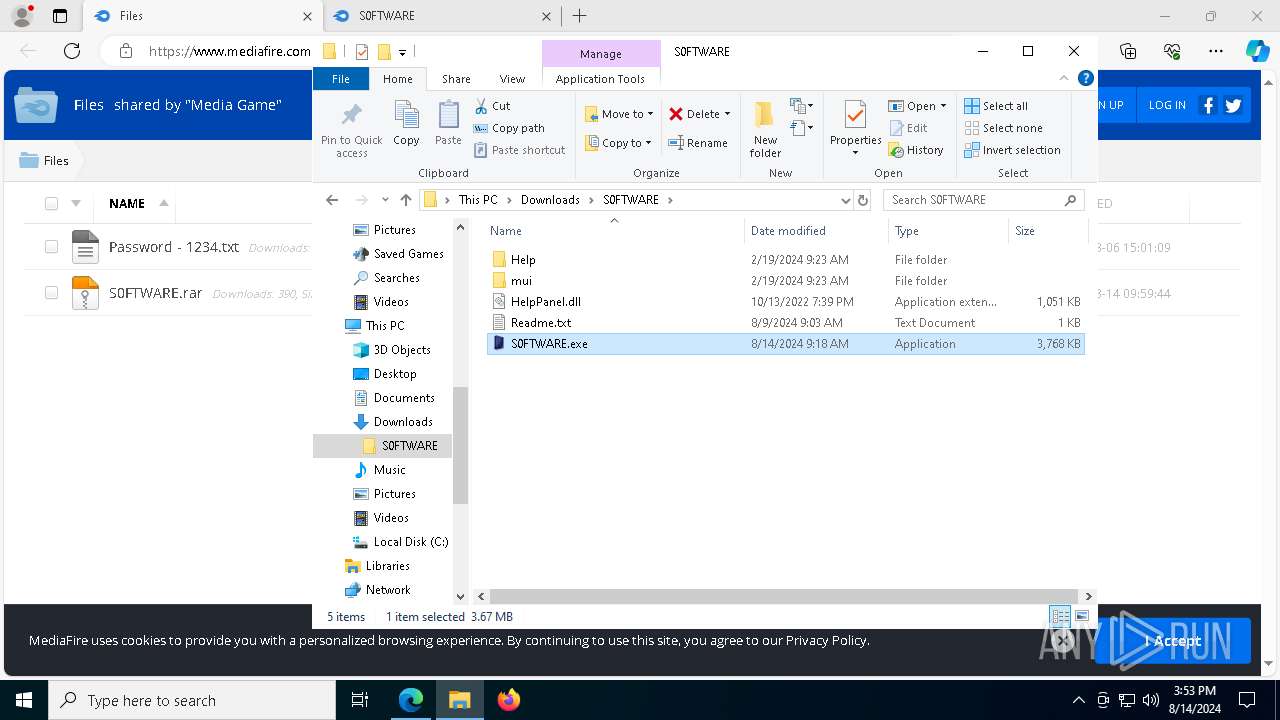Refresh the S0FTWARE folder view
This screenshot has width=1280, height=720.
[x=863, y=200]
